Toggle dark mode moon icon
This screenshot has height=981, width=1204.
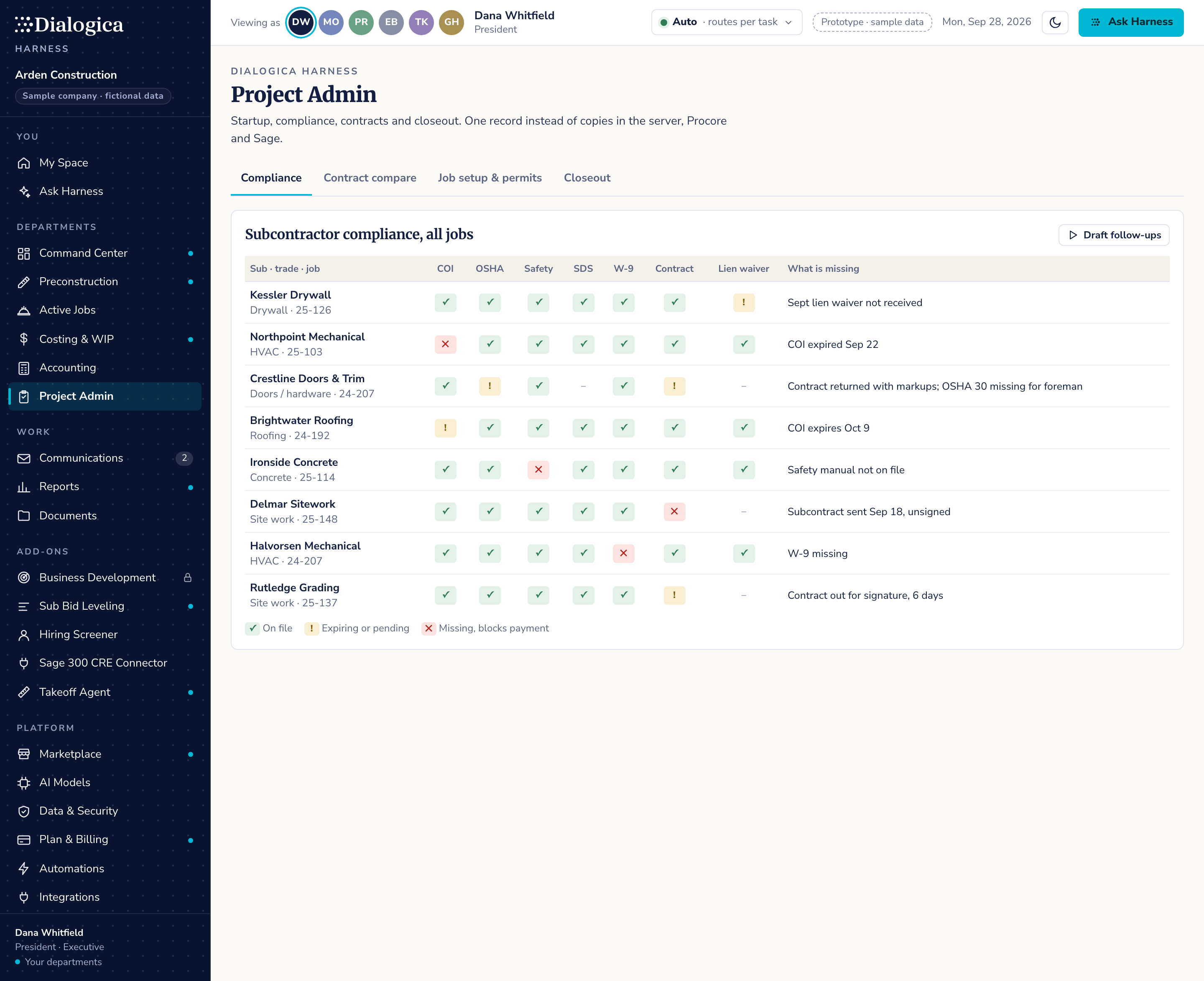(1055, 23)
